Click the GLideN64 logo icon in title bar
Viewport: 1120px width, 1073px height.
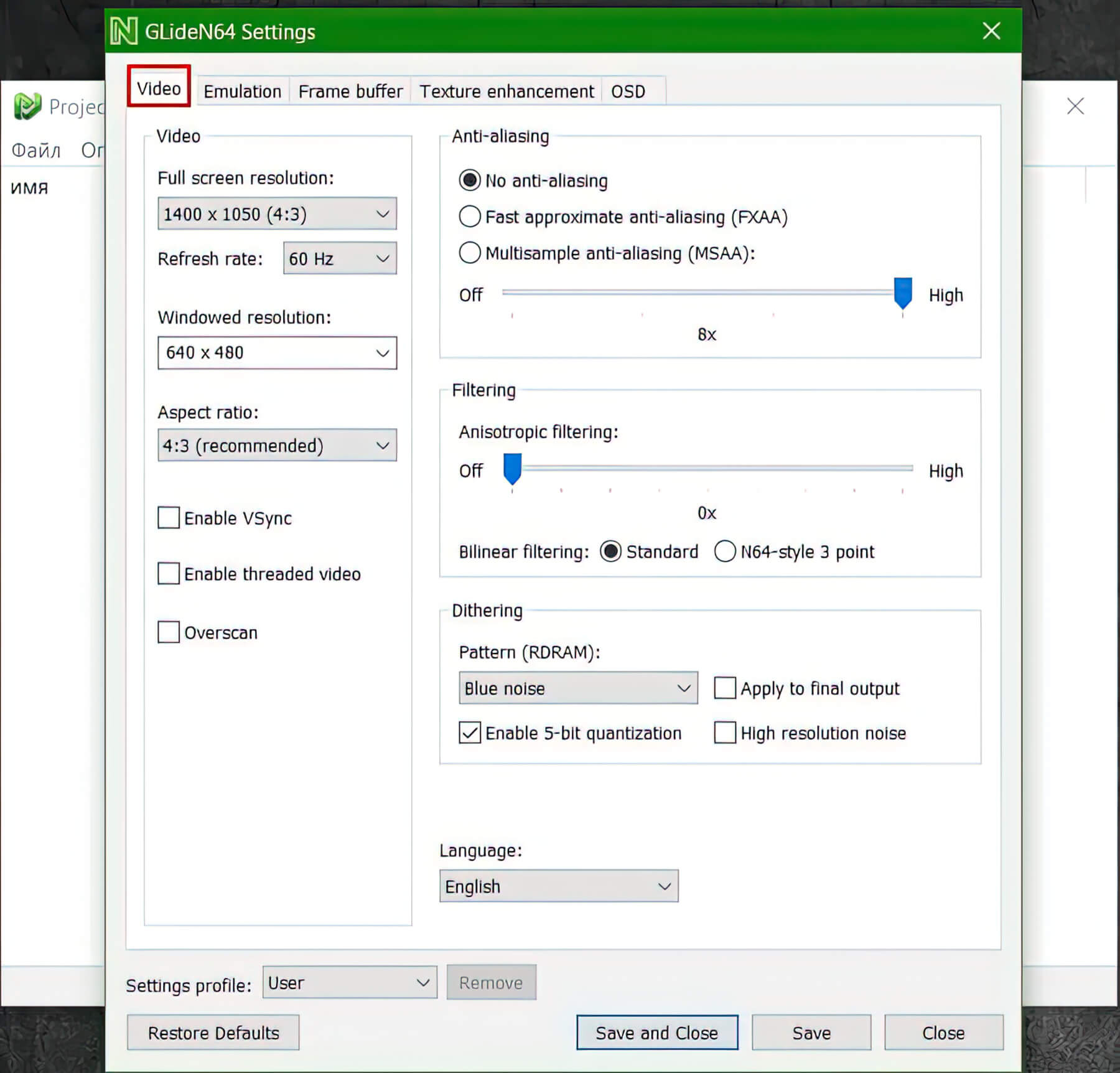tap(123, 31)
